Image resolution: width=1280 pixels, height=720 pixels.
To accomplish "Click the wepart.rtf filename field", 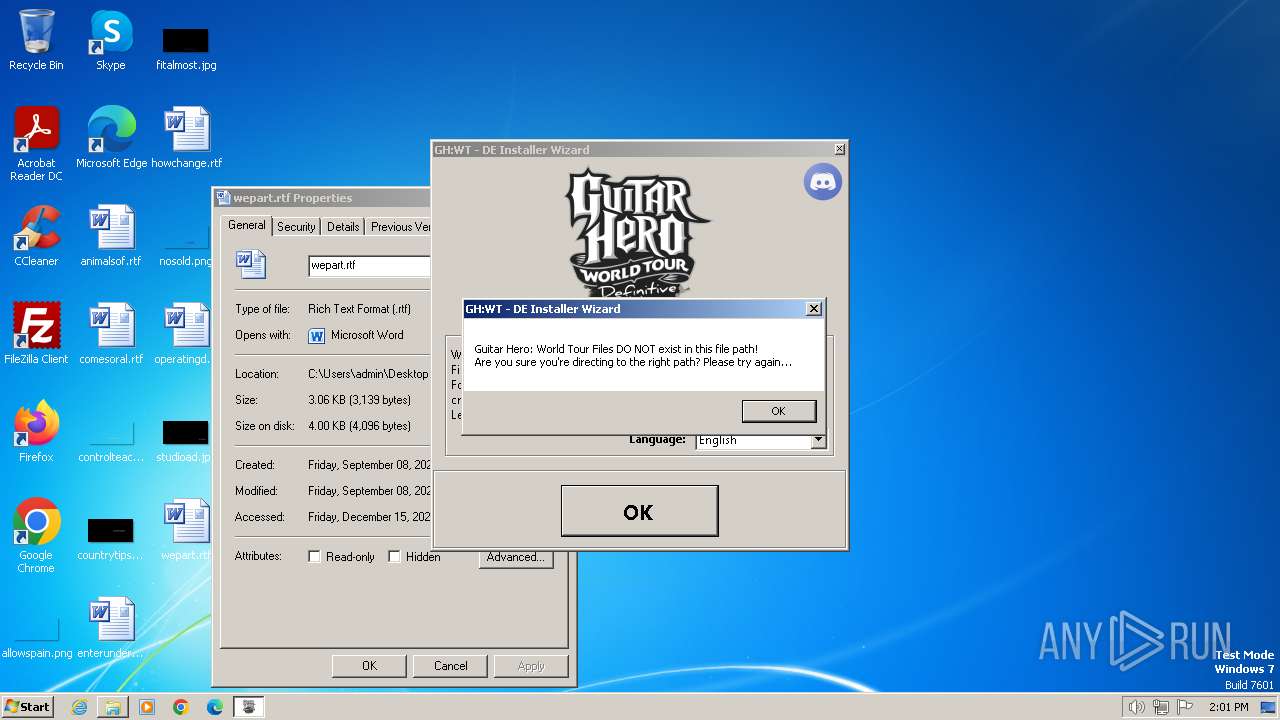I will pyautogui.click(x=369, y=265).
